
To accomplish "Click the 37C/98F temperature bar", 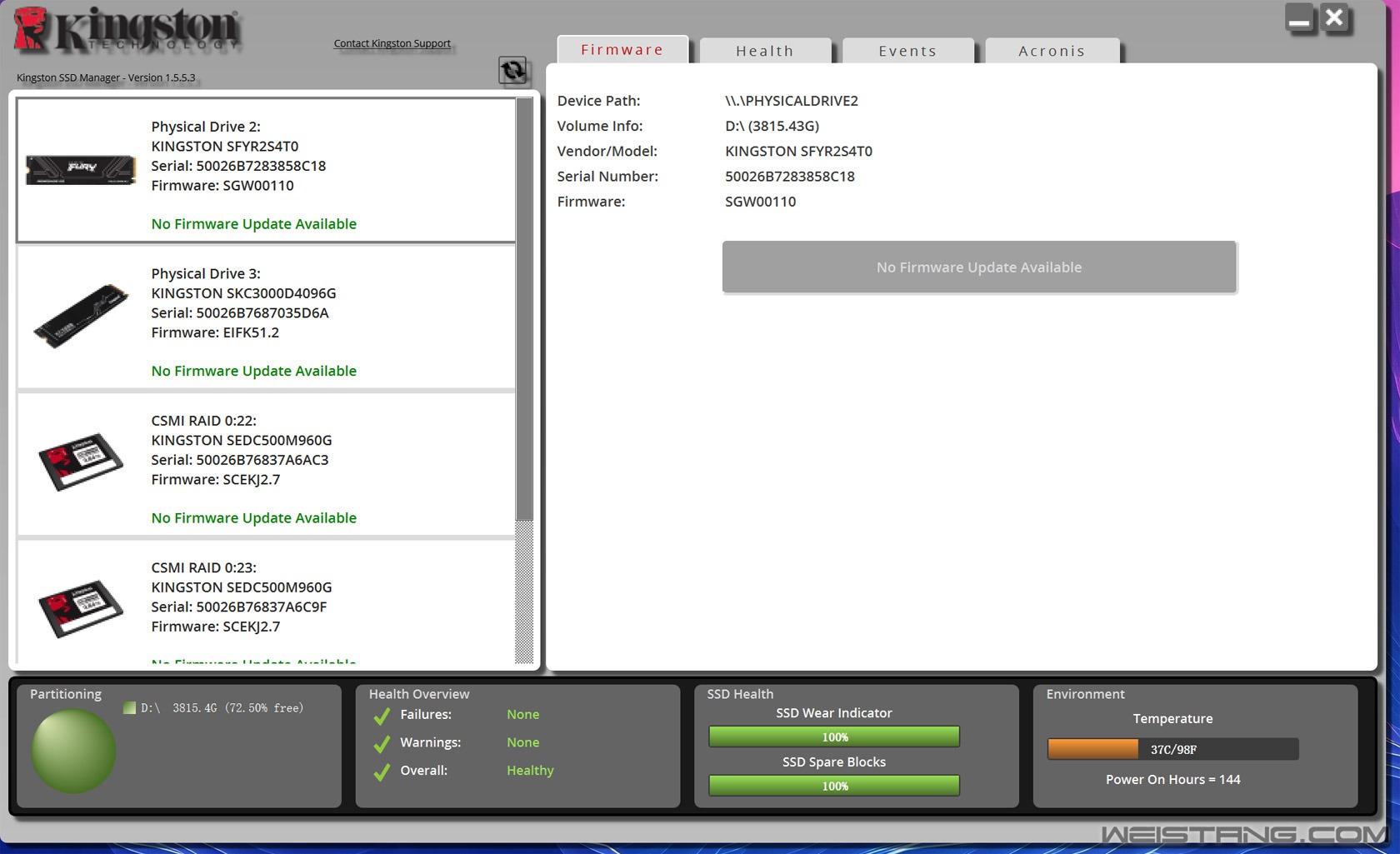I will 1172,749.
